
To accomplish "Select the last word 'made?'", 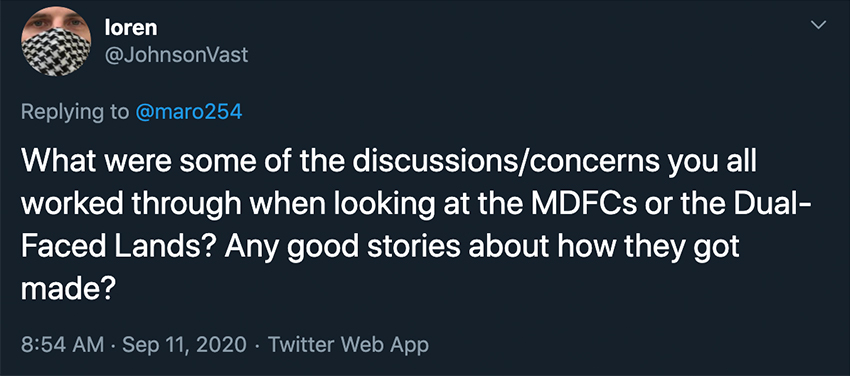I will (x=67, y=289).
